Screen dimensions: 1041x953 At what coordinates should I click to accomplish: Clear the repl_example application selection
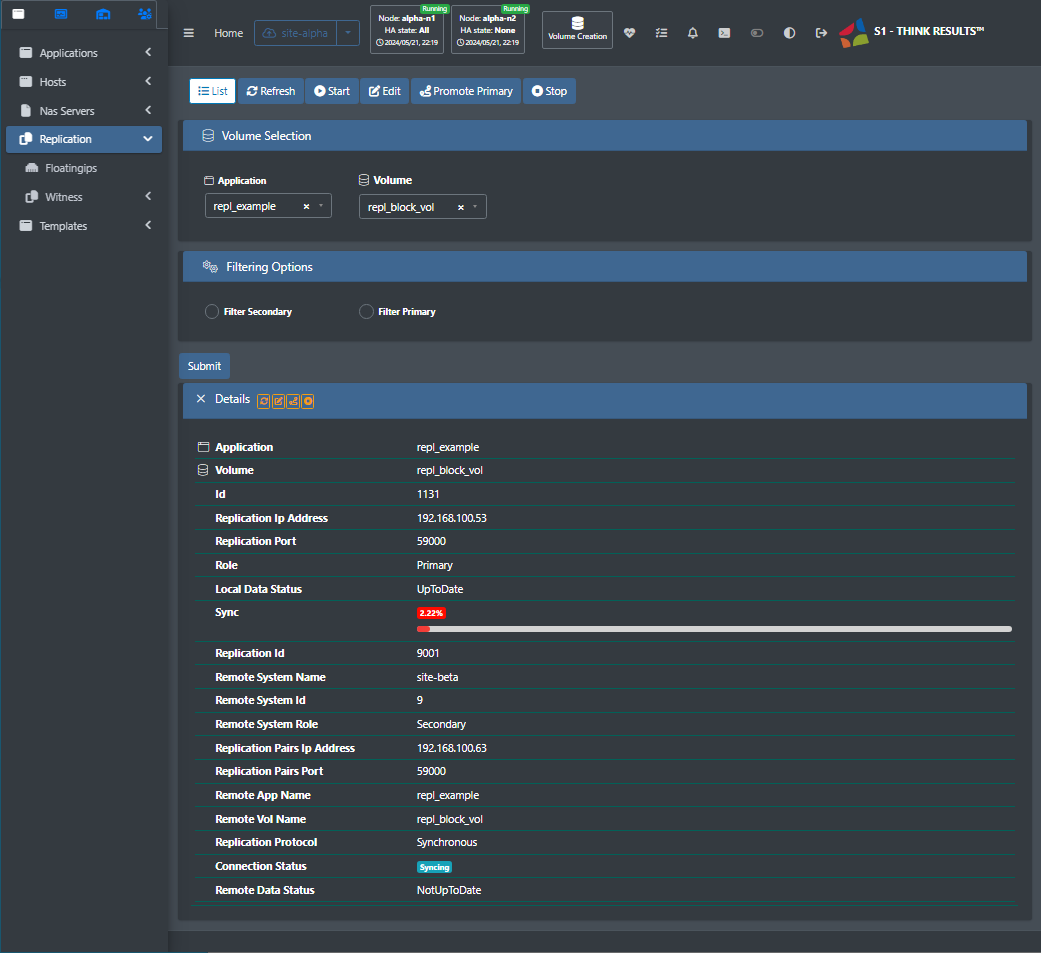[x=306, y=207]
